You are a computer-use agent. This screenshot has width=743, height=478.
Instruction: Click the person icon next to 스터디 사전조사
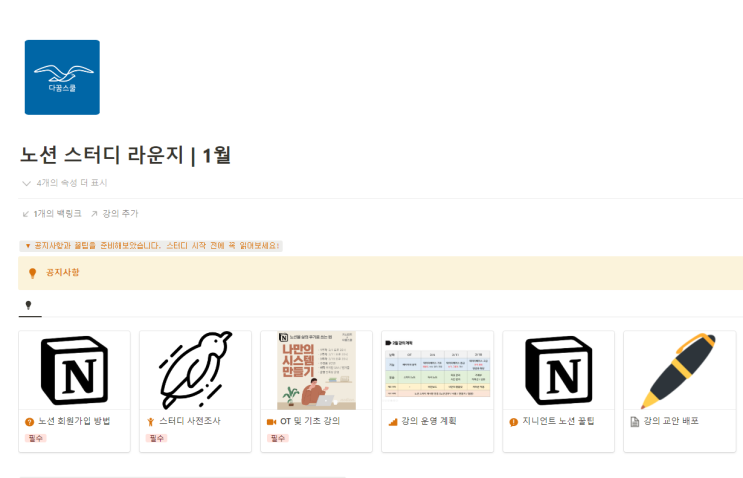click(151, 422)
